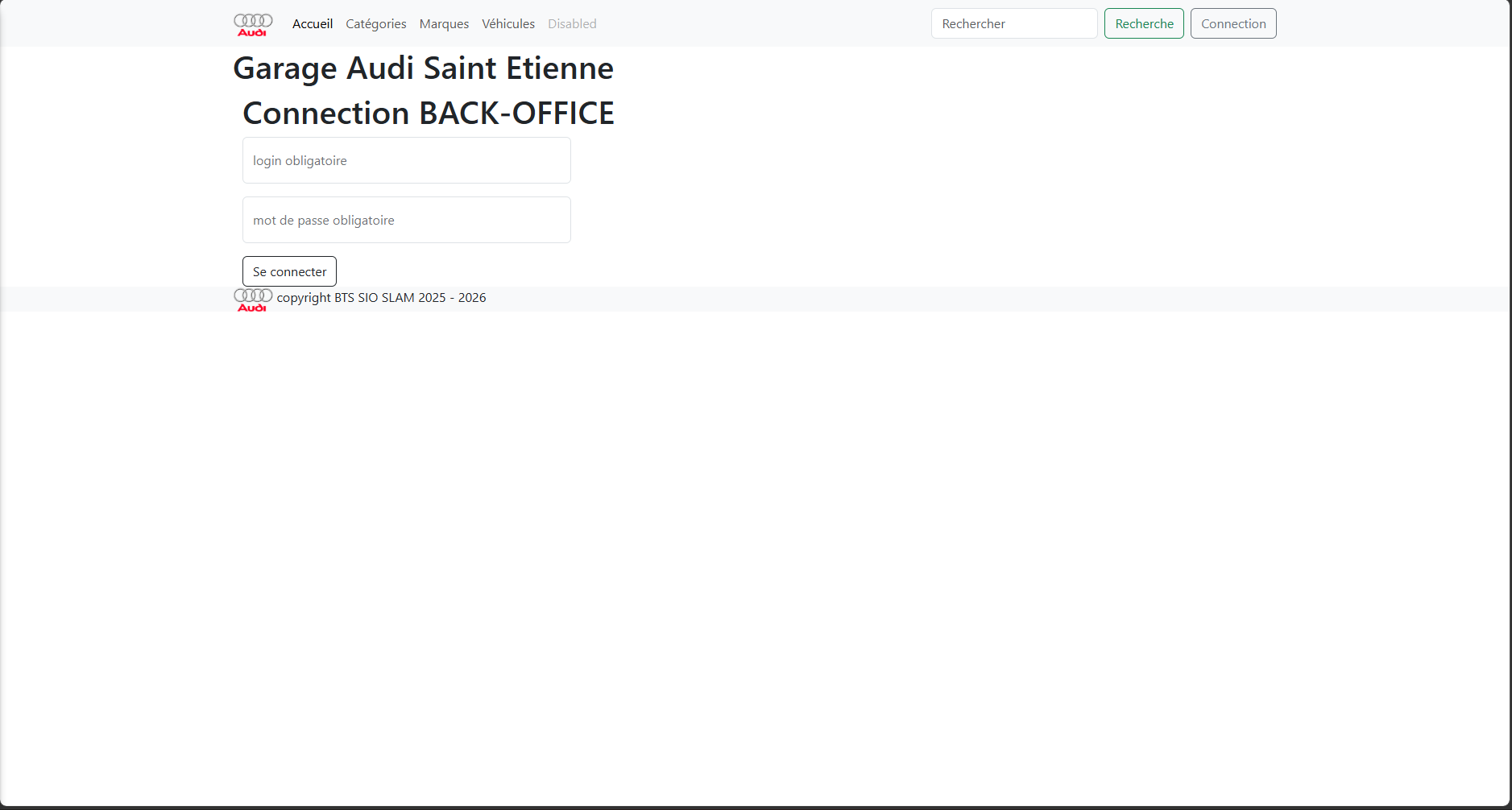1512x810 pixels.
Task: Click the Connection button in navbar
Action: coord(1233,23)
